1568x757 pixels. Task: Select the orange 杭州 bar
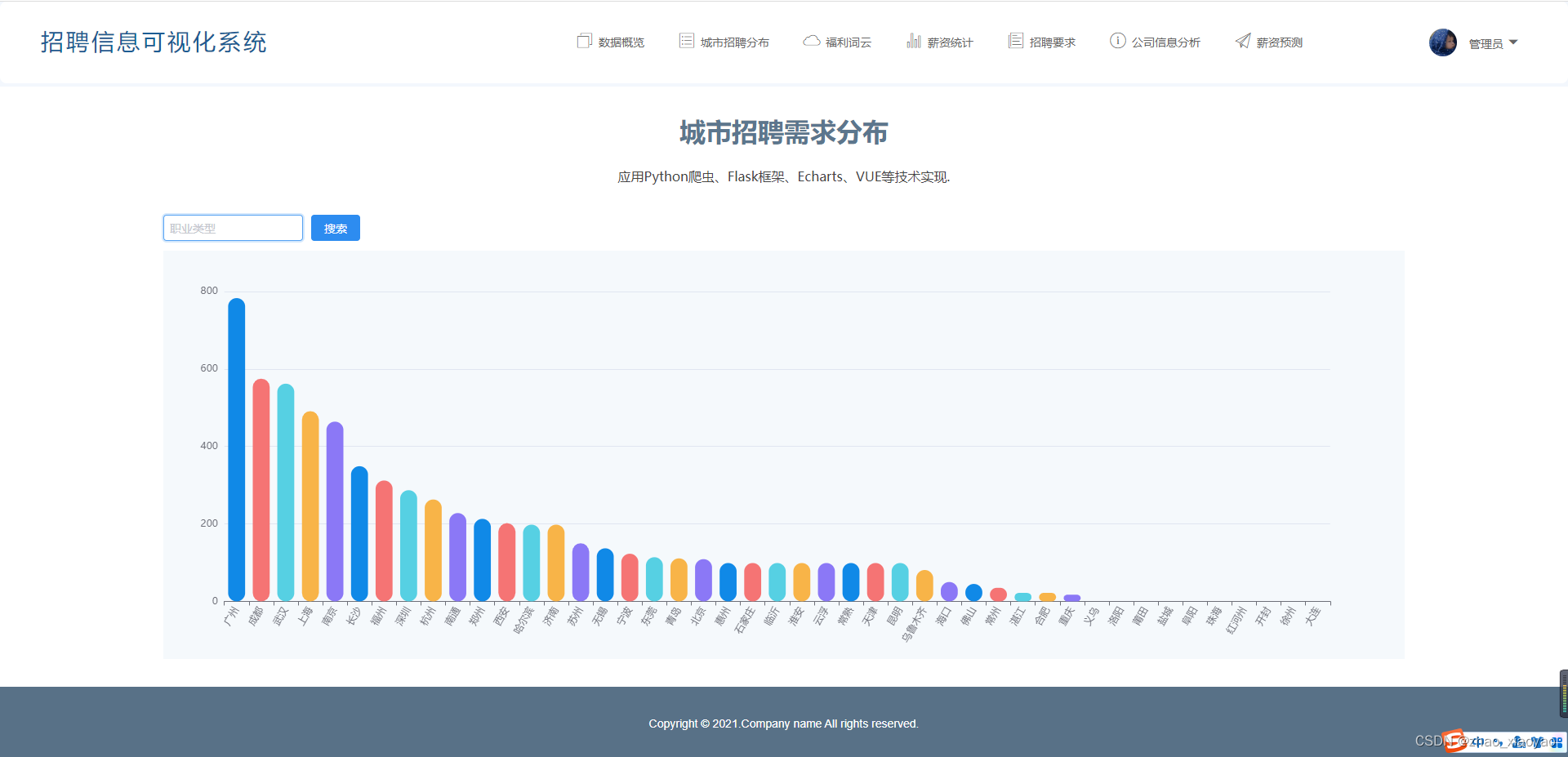433,550
